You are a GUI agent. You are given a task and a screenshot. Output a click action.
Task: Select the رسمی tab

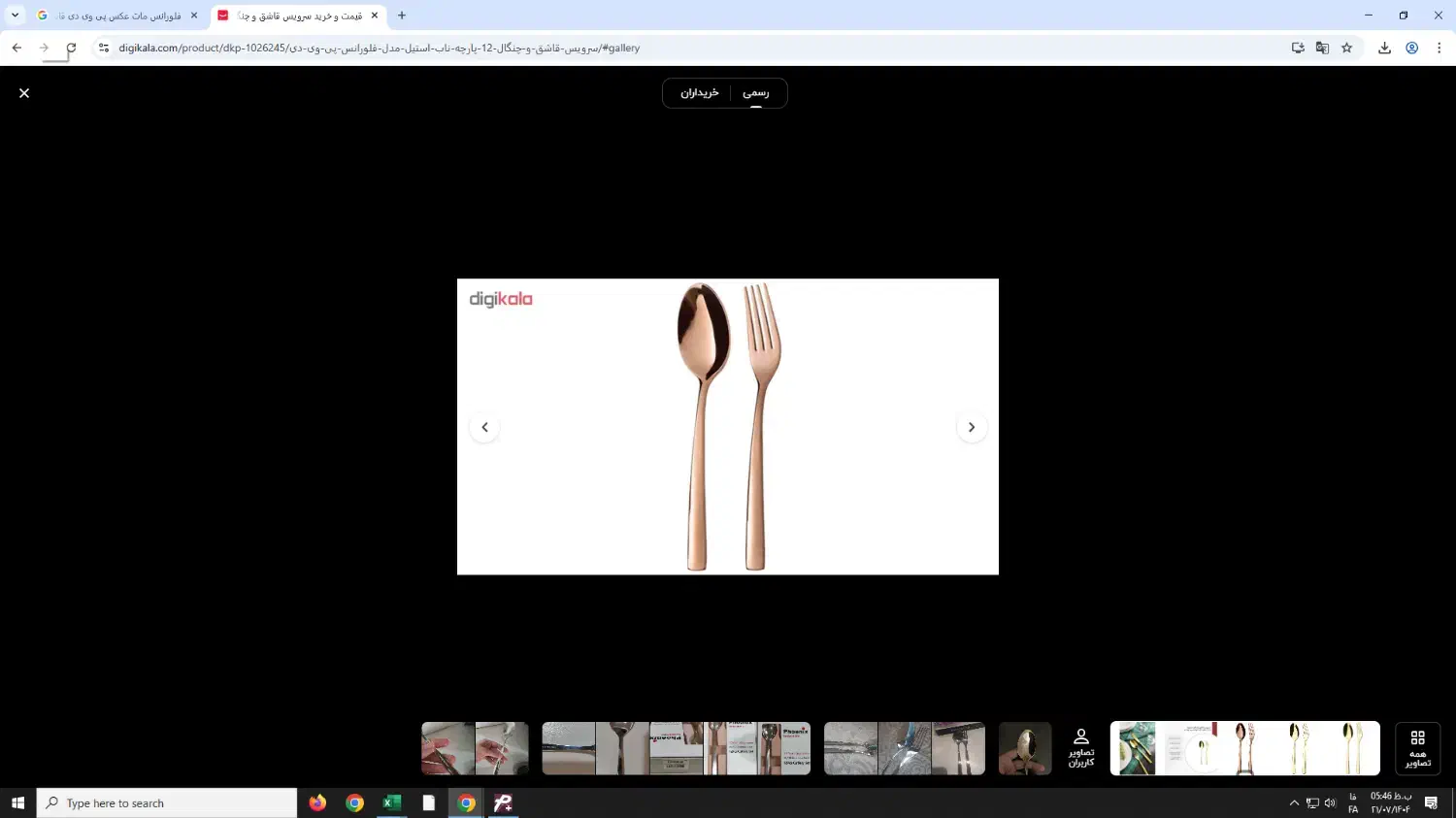click(755, 93)
